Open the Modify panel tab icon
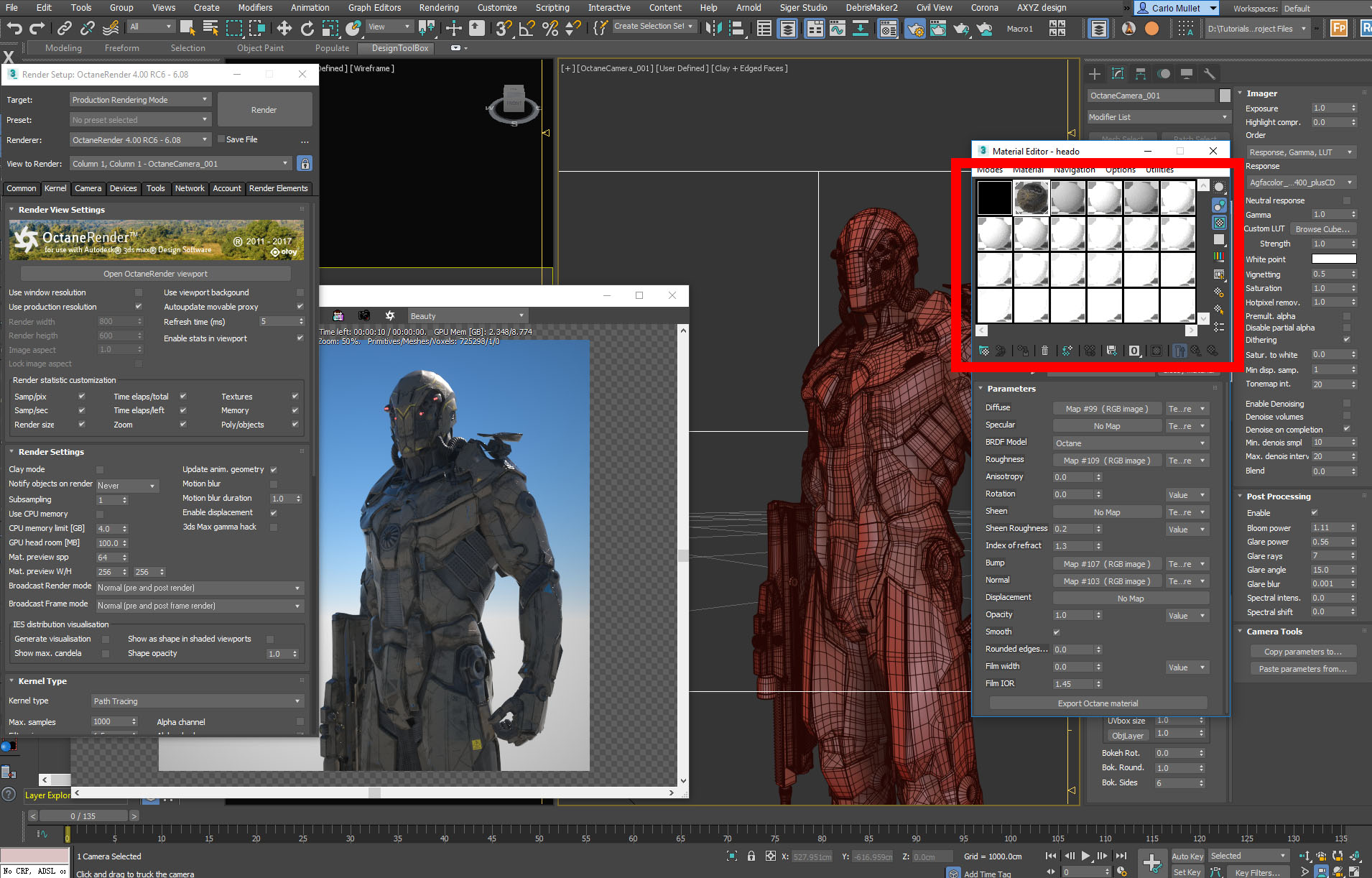The image size is (1372, 878). tap(1118, 74)
